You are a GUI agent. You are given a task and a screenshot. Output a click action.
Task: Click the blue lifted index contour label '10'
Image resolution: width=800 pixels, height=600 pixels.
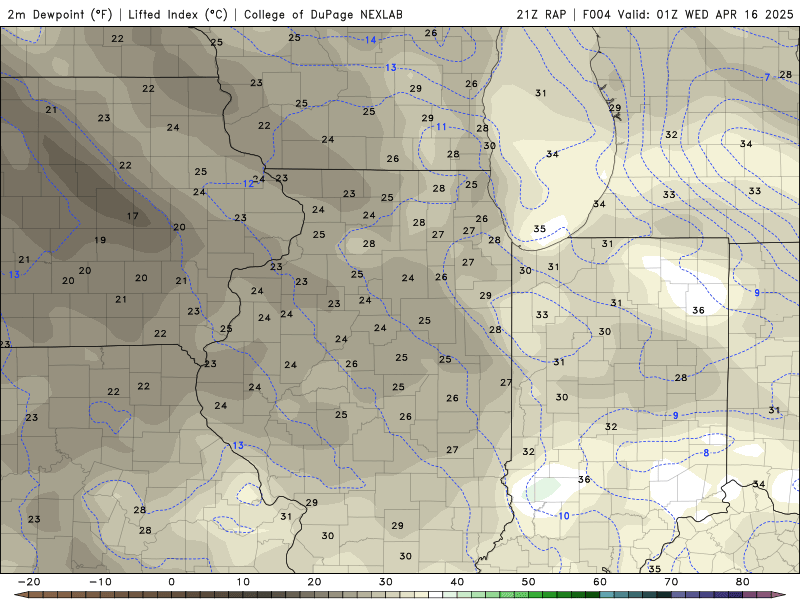563,516
